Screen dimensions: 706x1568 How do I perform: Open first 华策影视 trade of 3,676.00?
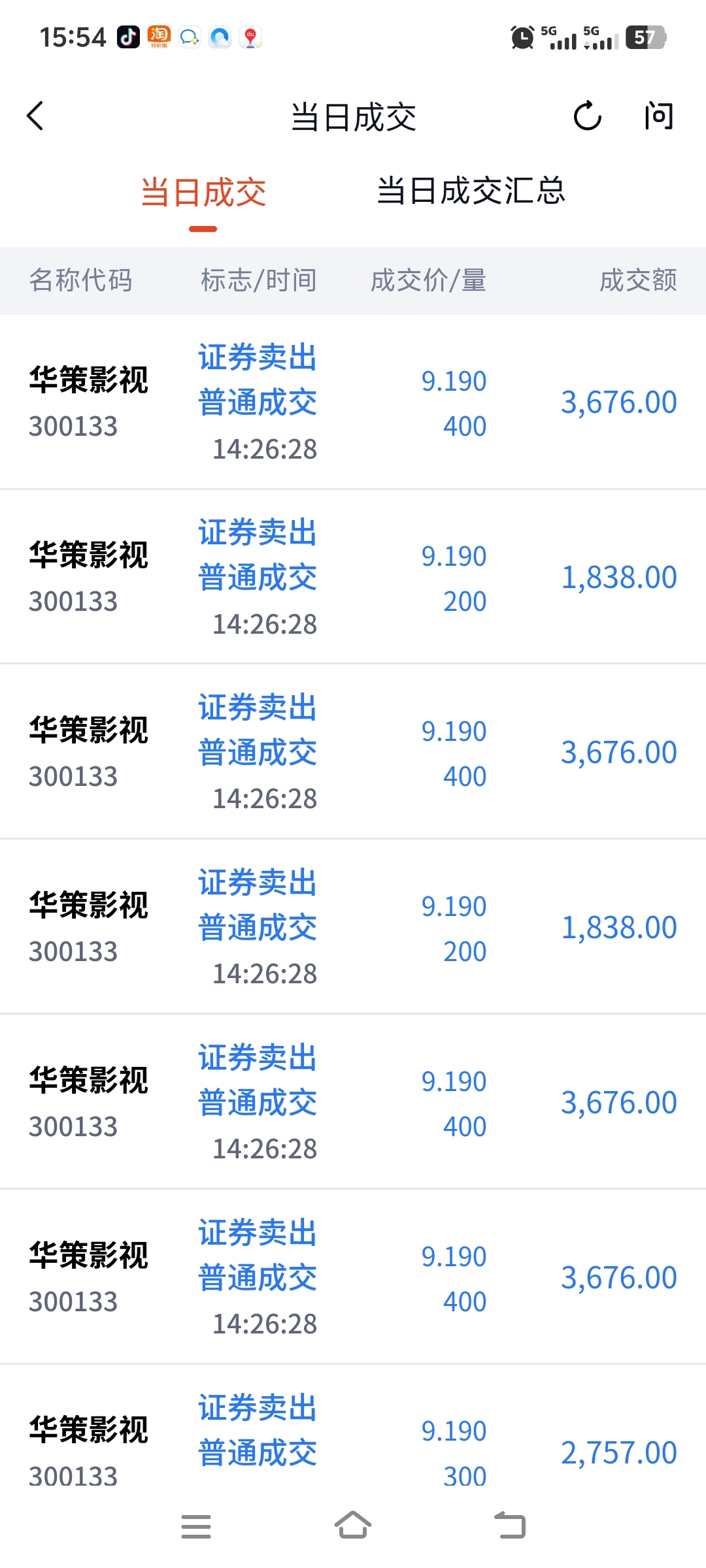(353, 402)
